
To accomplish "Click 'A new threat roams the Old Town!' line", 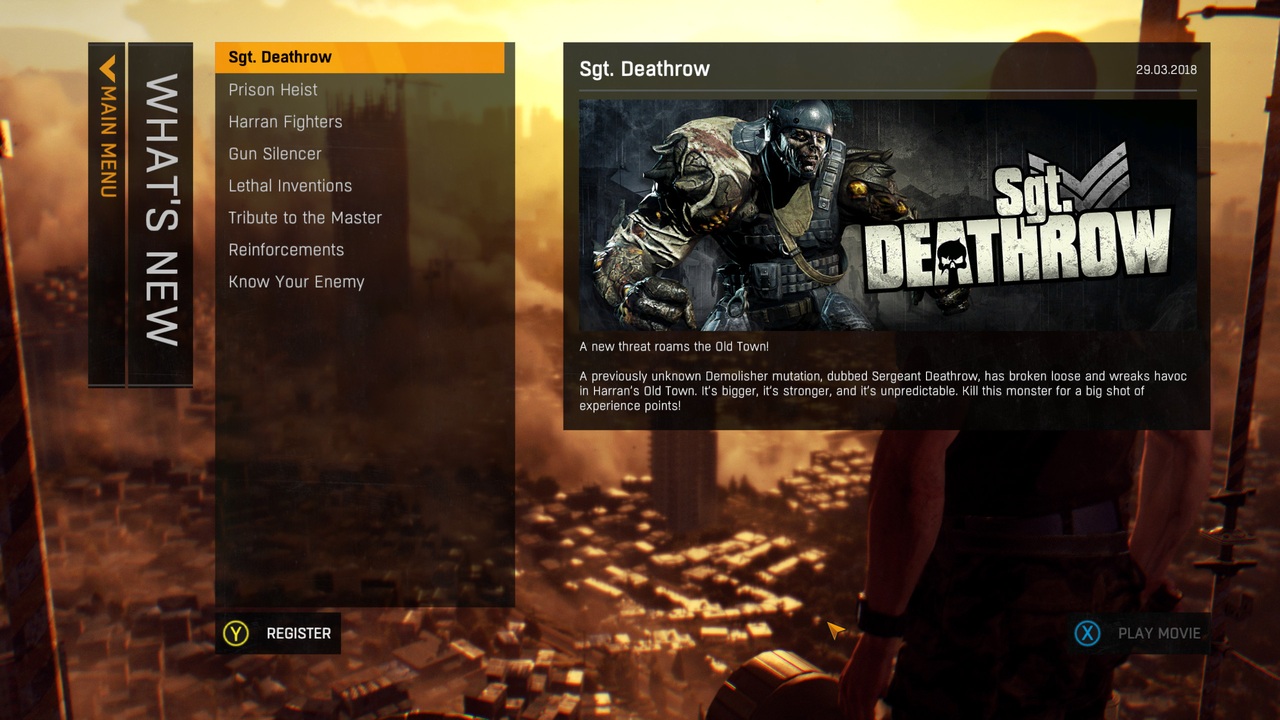I will tap(674, 347).
